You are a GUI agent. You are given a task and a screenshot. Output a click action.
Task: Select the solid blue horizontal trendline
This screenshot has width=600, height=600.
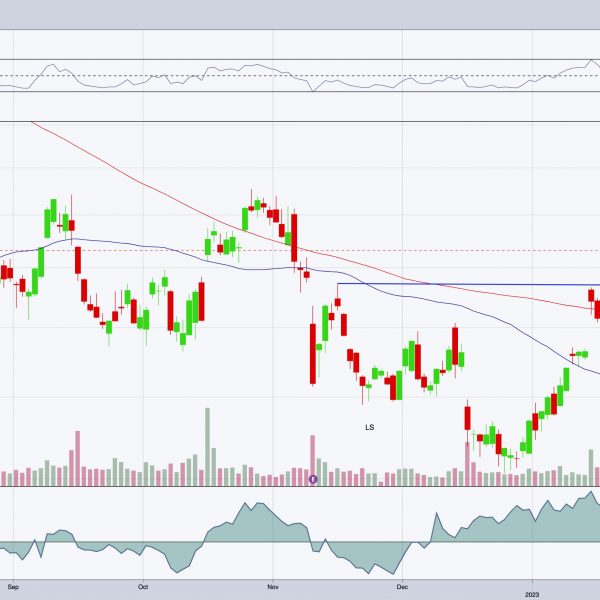[468, 284]
